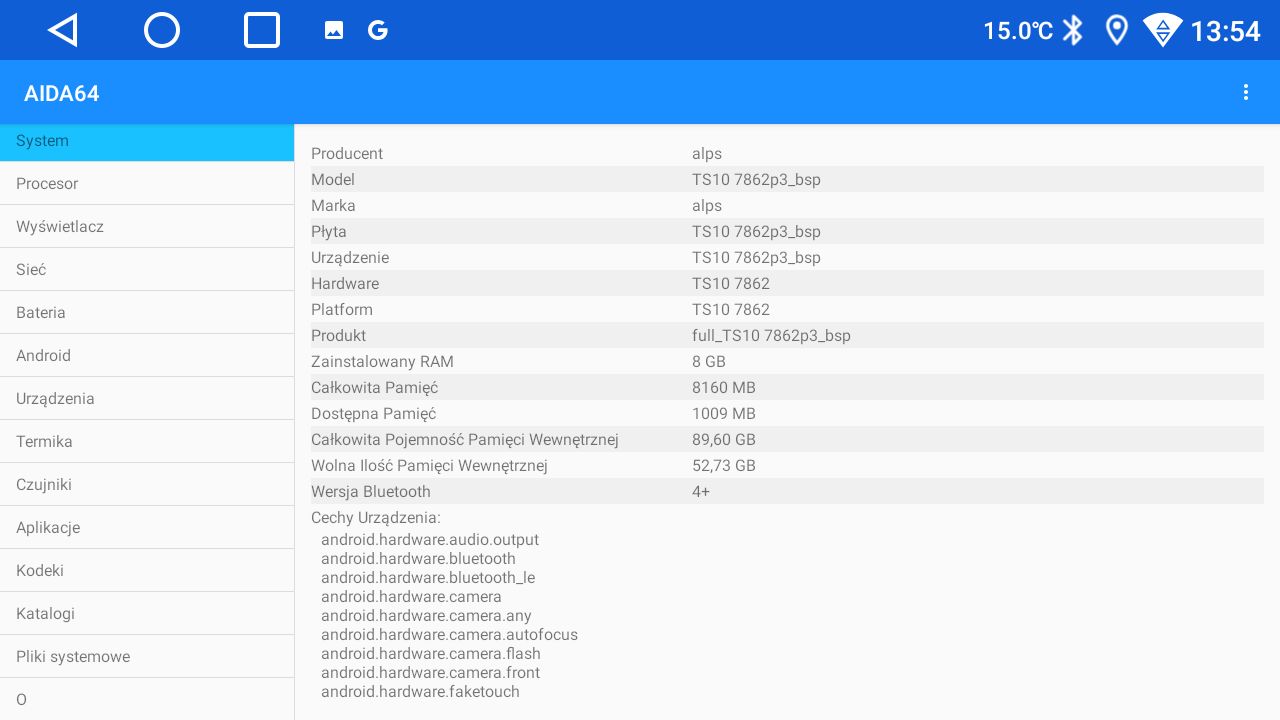Select the Marka row
1280x720 pixels.
click(x=787, y=205)
